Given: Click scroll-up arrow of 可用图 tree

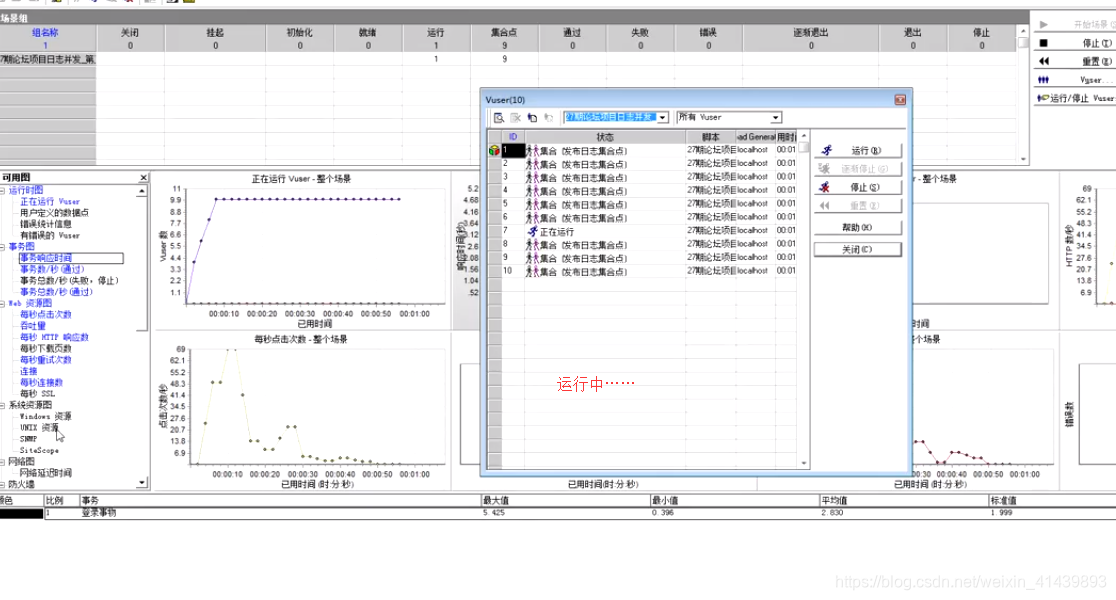Looking at the screenshot, I should coord(142,191).
